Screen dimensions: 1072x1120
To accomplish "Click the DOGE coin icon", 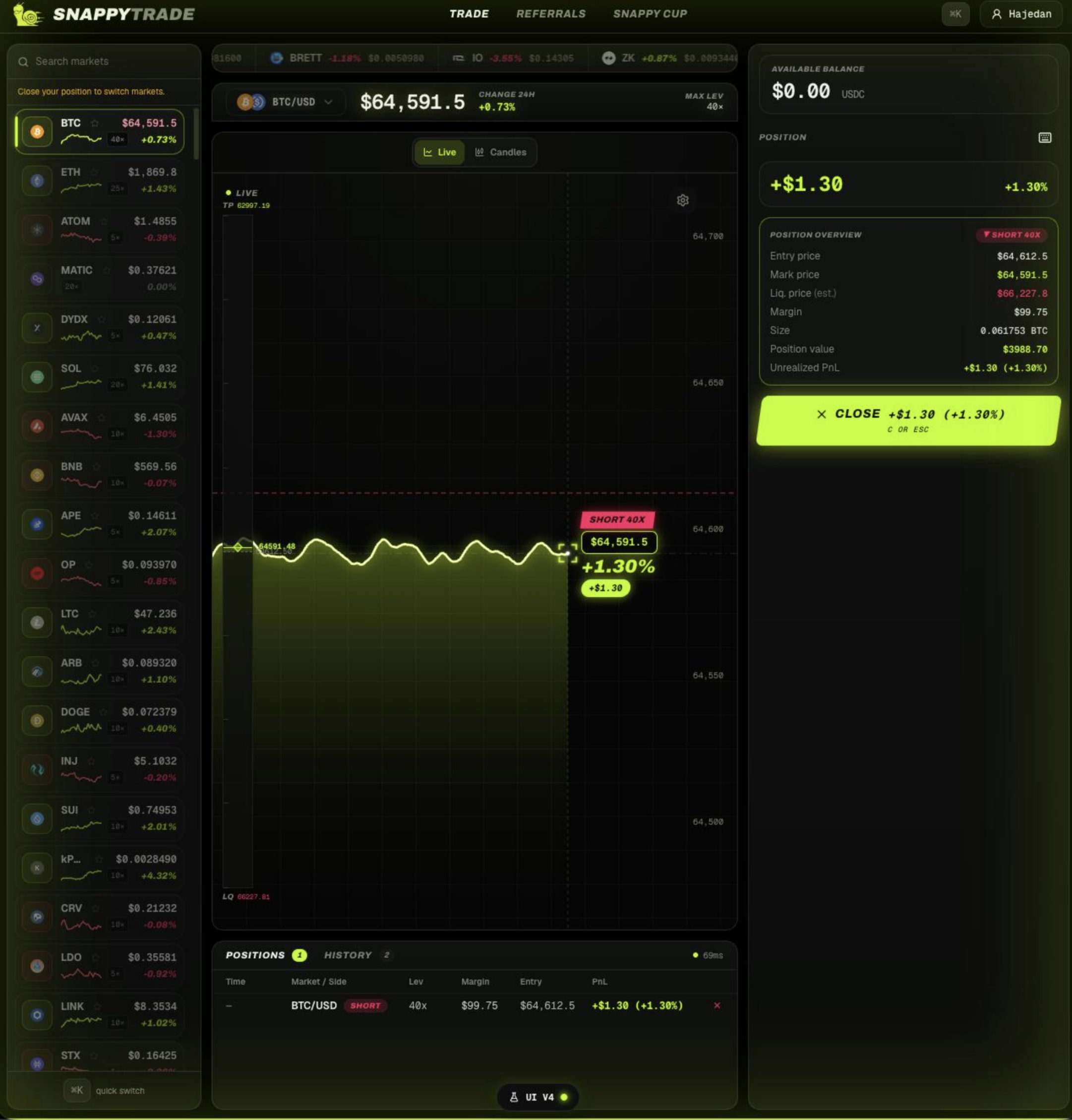I will pyautogui.click(x=37, y=721).
